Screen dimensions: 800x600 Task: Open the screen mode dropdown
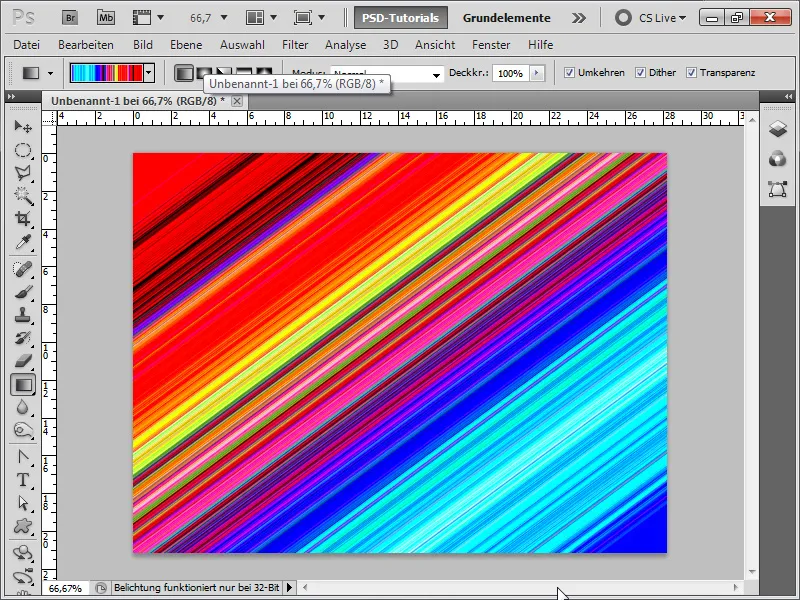(x=321, y=18)
